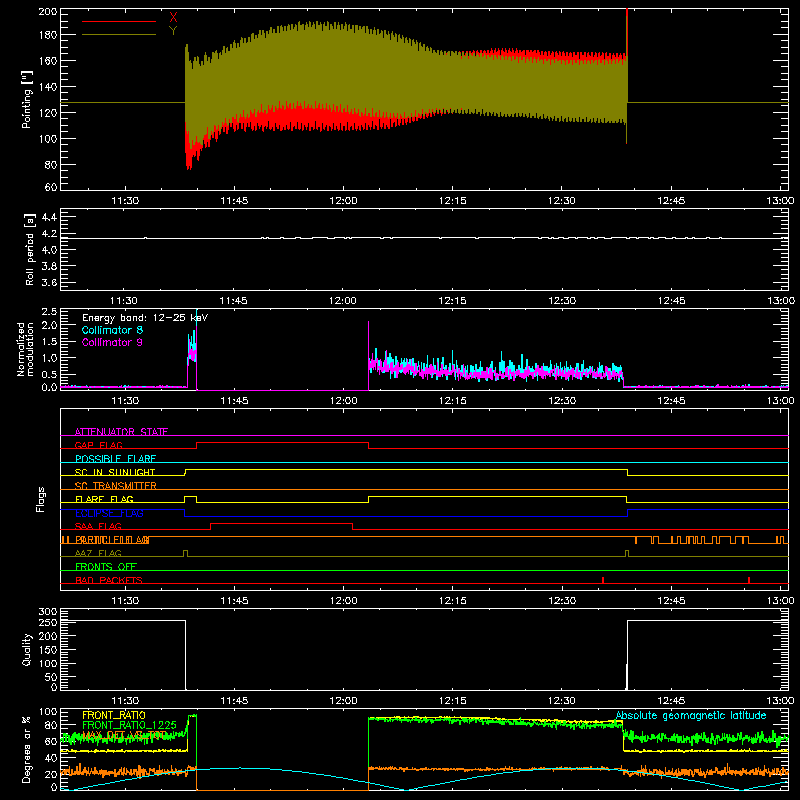The width and height of the screenshot is (800, 800).
Task: Click the ATTENUATOR_STATE flag label
Action: pos(121,432)
